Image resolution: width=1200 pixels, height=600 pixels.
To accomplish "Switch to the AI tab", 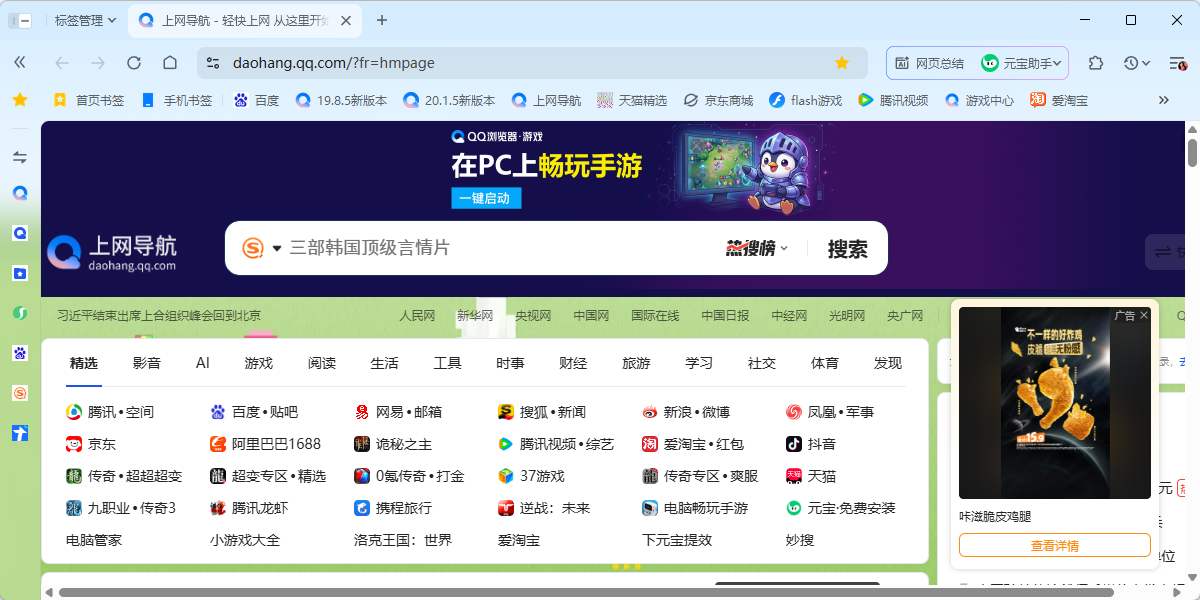I will pos(203,363).
